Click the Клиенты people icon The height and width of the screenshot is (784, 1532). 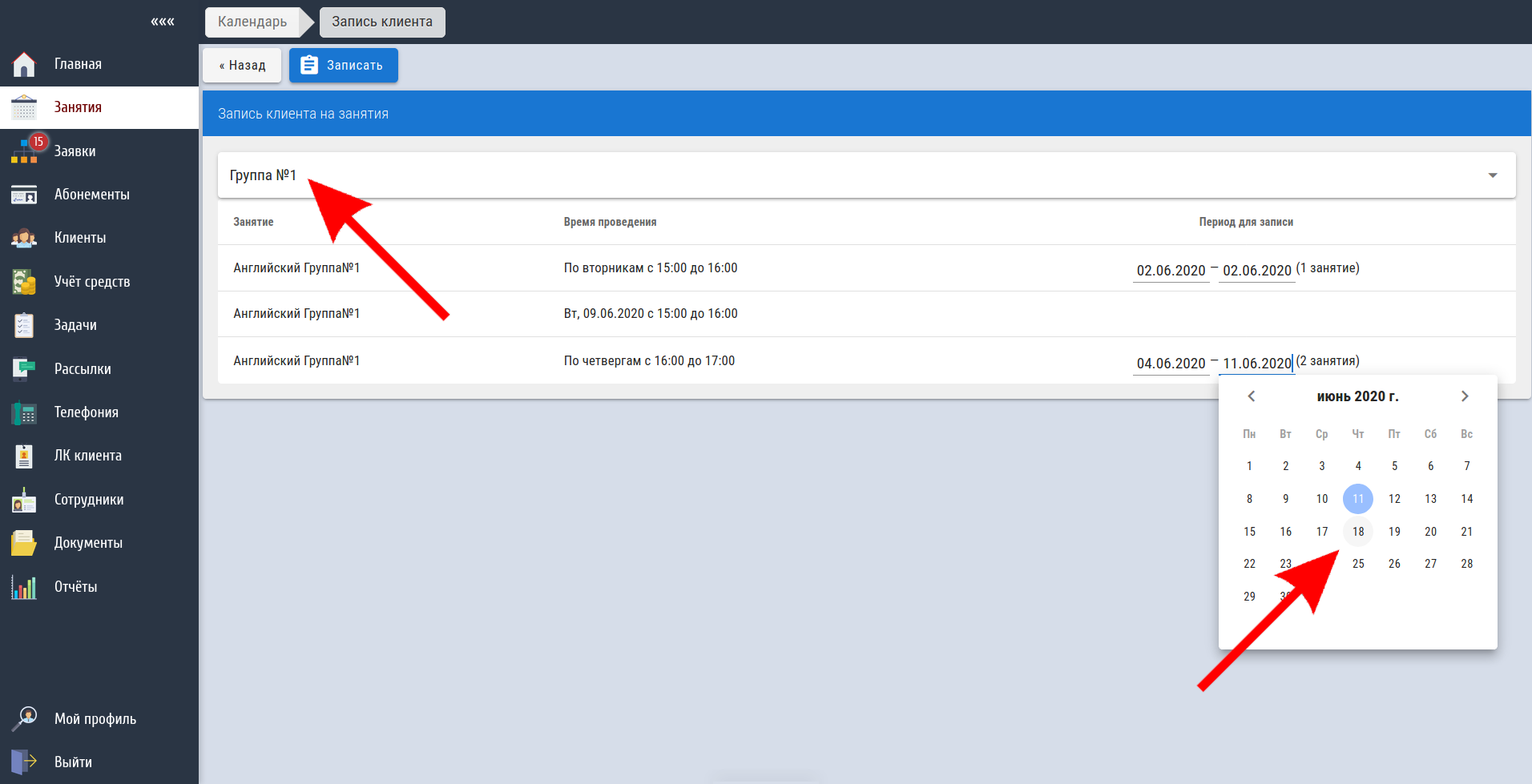[x=24, y=238]
